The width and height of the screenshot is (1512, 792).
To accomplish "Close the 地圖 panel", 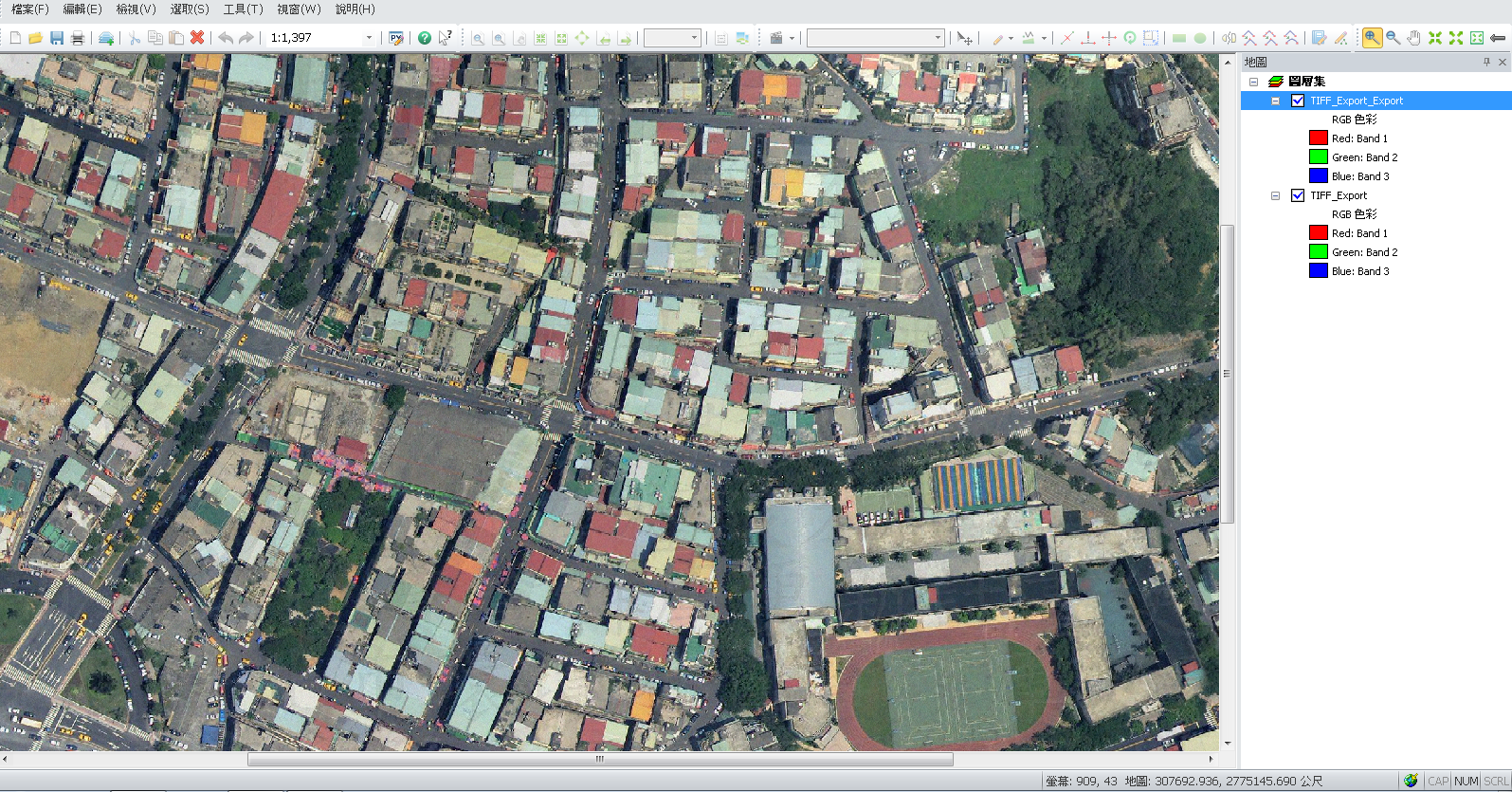I will [1502, 62].
